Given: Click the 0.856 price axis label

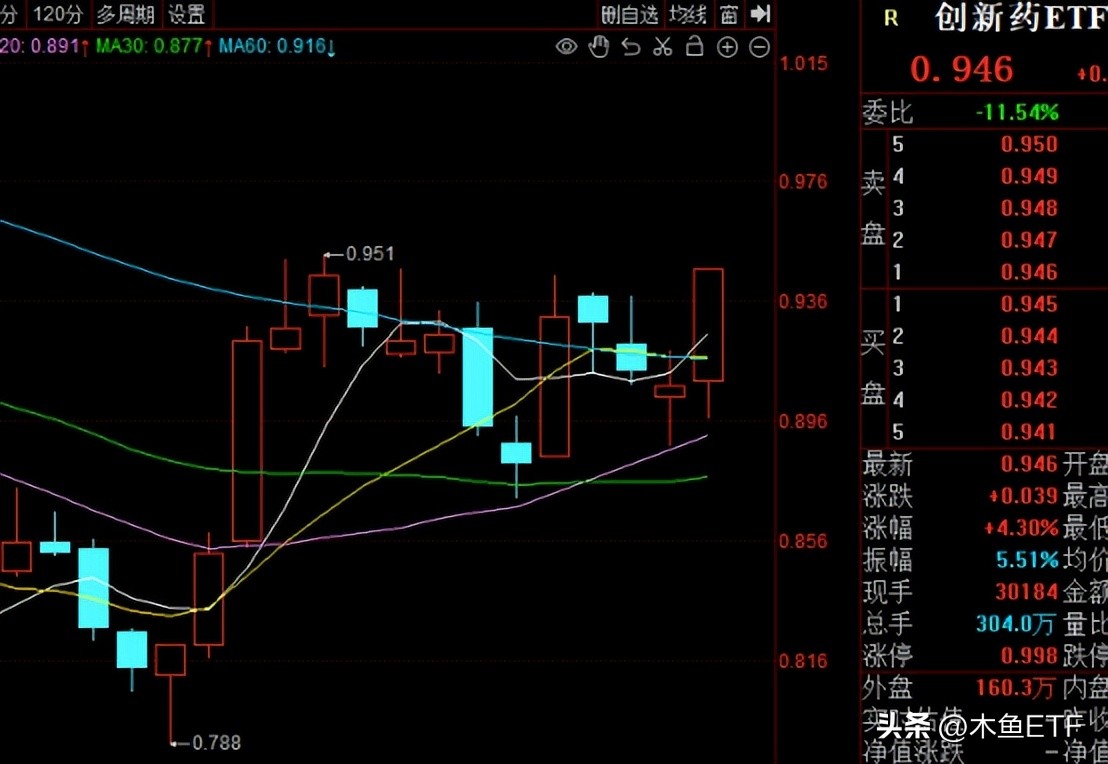Looking at the screenshot, I should point(803,541).
